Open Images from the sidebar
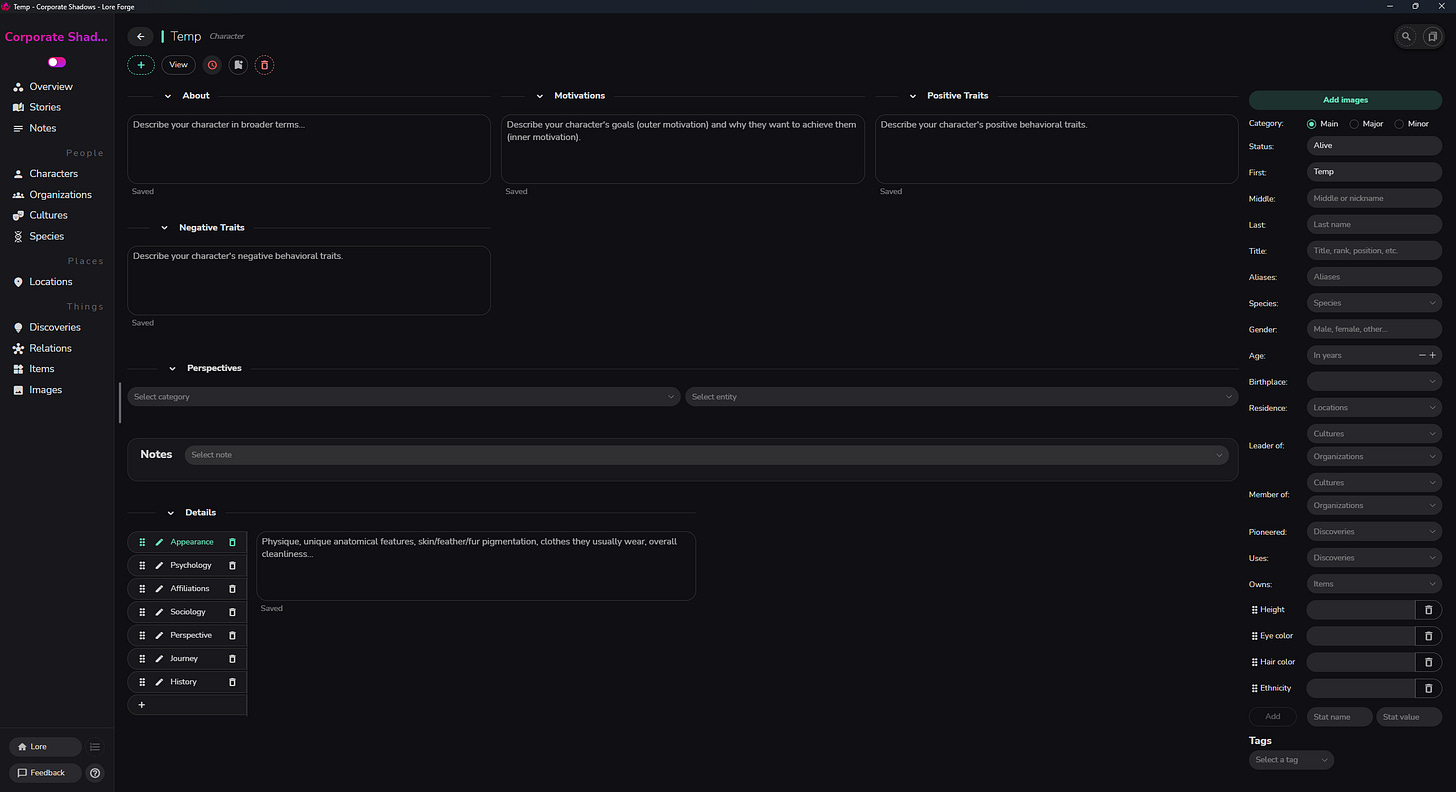Screen dimensions: 1456x792 coord(46,390)
